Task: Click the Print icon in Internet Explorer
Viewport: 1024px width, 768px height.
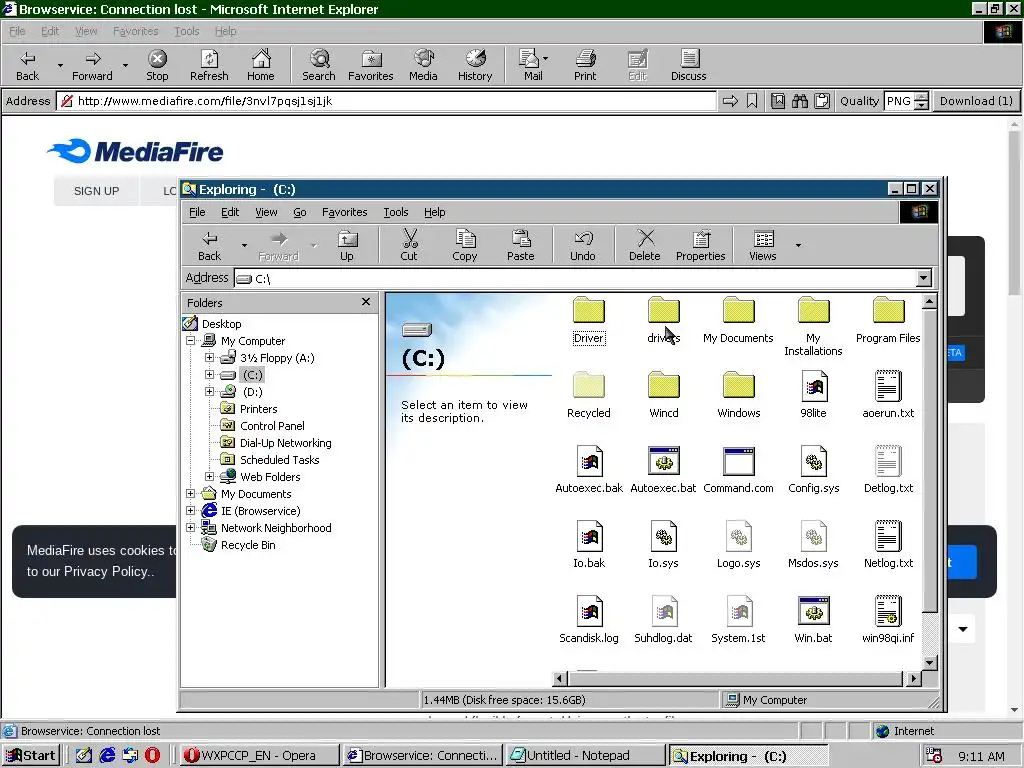Action: click(x=585, y=65)
